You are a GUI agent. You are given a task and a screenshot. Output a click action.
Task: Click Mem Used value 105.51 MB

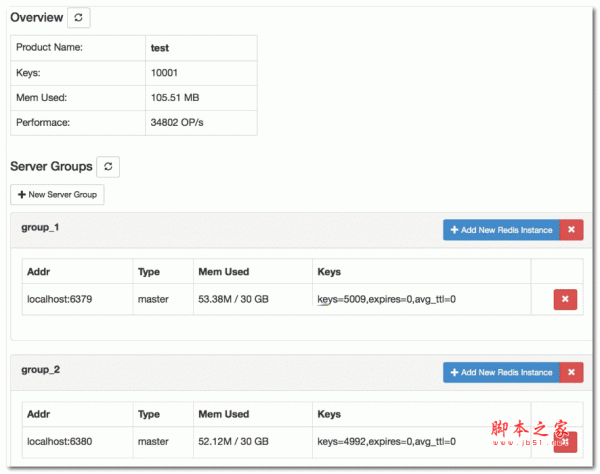(x=175, y=98)
